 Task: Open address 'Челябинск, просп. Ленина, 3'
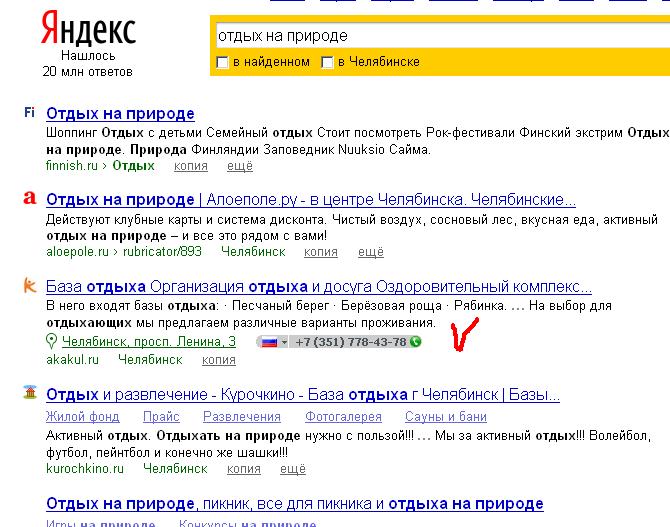pyautogui.click(x=149, y=342)
